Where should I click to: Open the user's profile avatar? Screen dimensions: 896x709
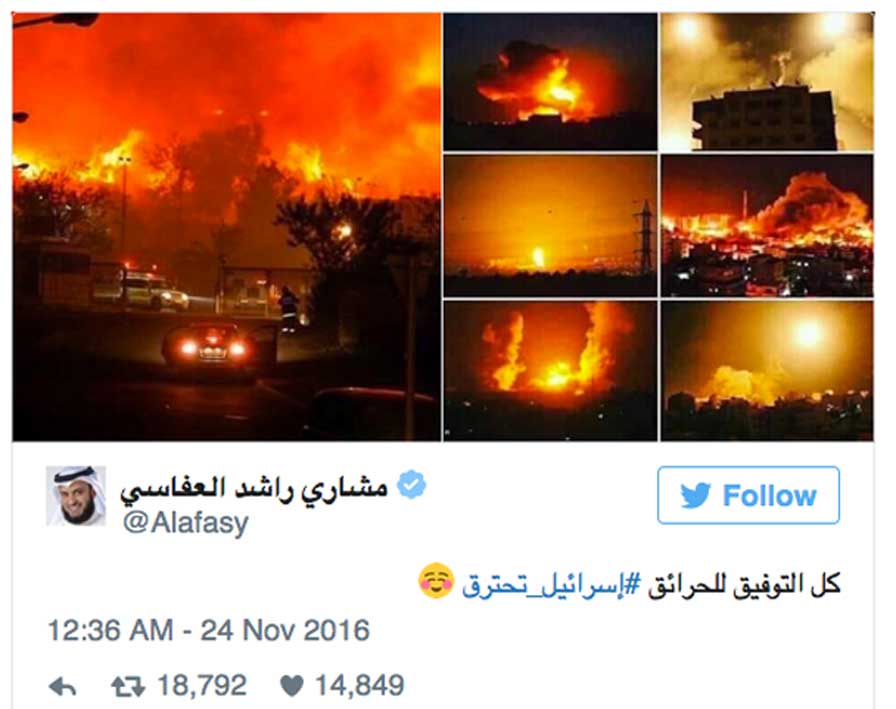coord(76,496)
